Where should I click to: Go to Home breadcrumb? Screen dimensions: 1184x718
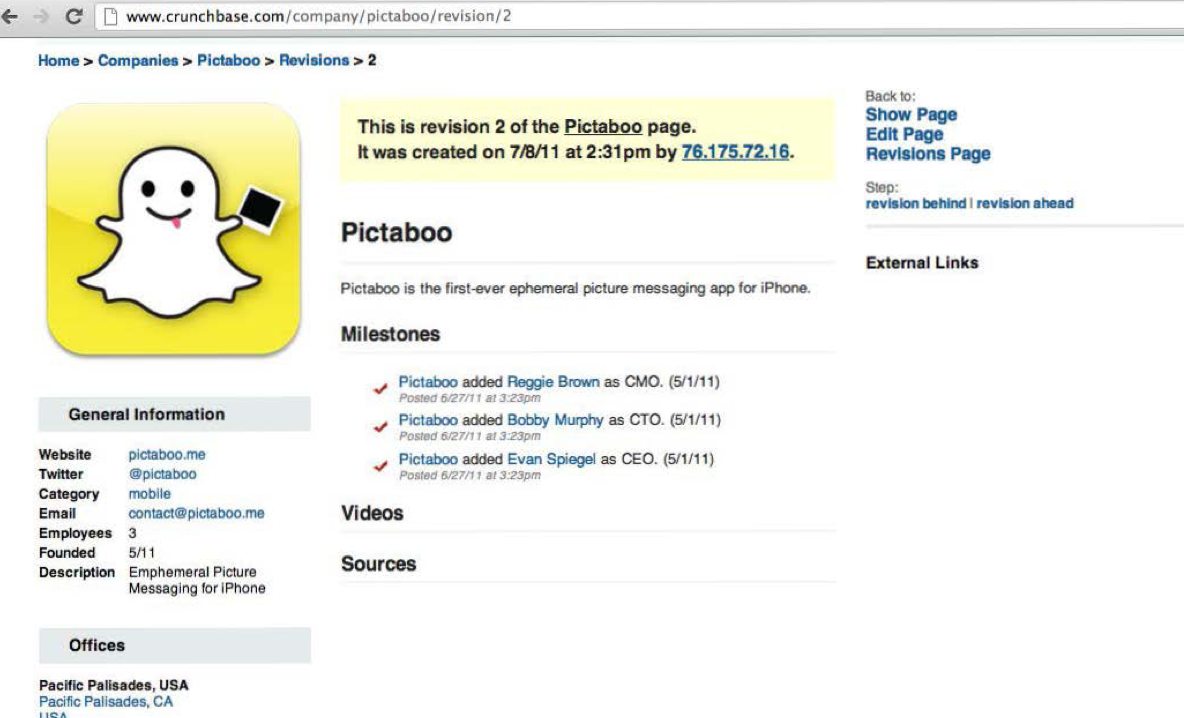click(x=58, y=61)
